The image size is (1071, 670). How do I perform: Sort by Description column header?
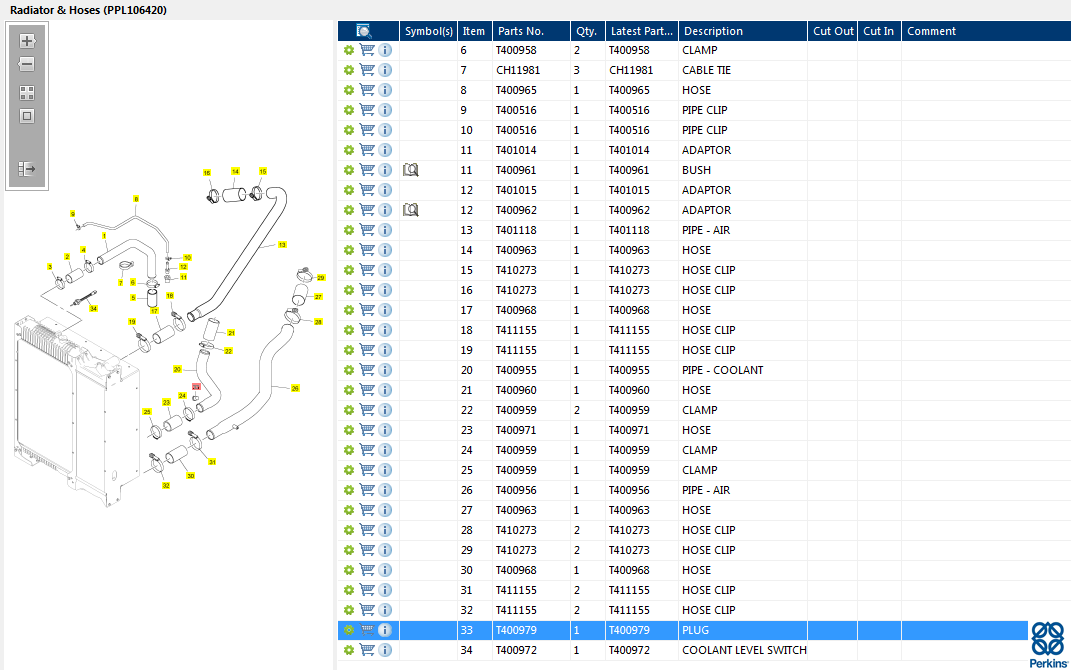(742, 31)
